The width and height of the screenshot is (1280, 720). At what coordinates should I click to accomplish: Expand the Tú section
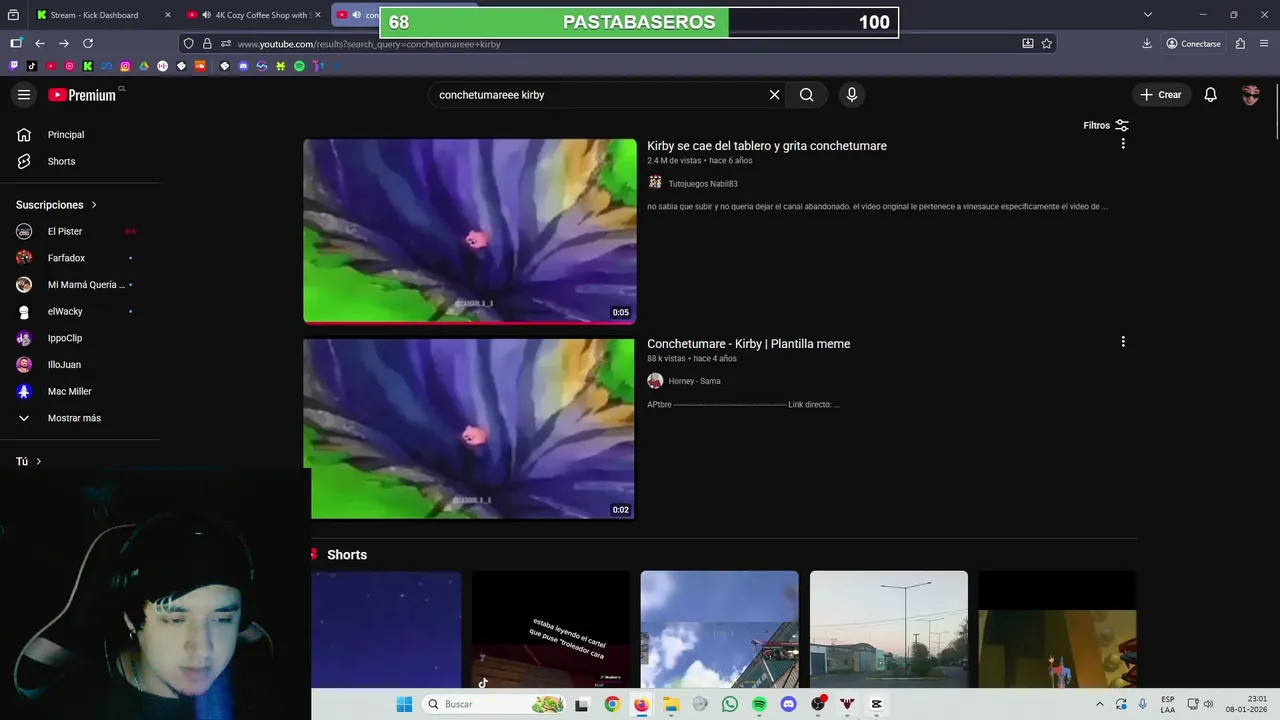pos(29,462)
